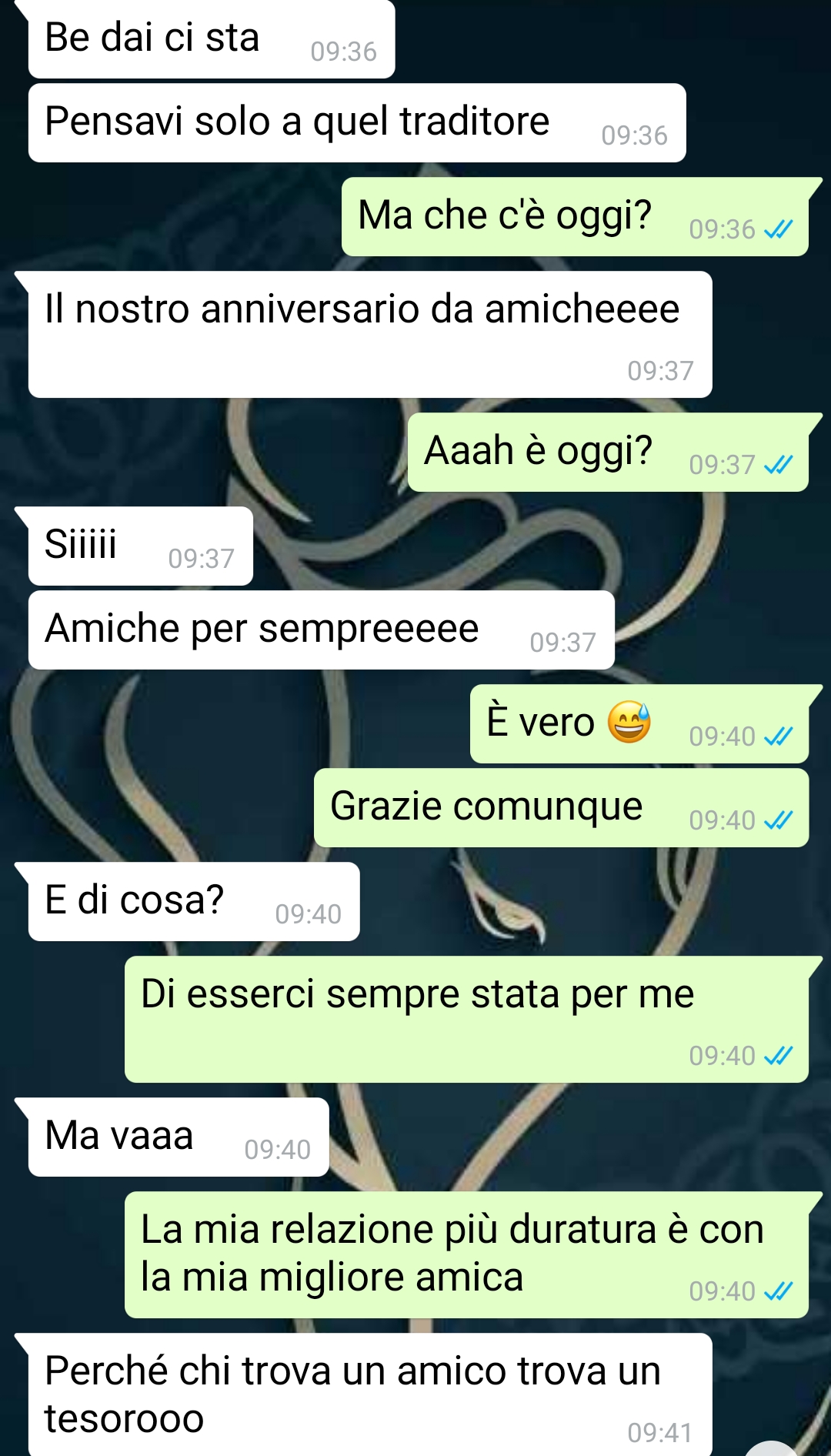Select sent message Grazie comunque
Viewport: 831px width, 1456px height.
tap(561, 808)
